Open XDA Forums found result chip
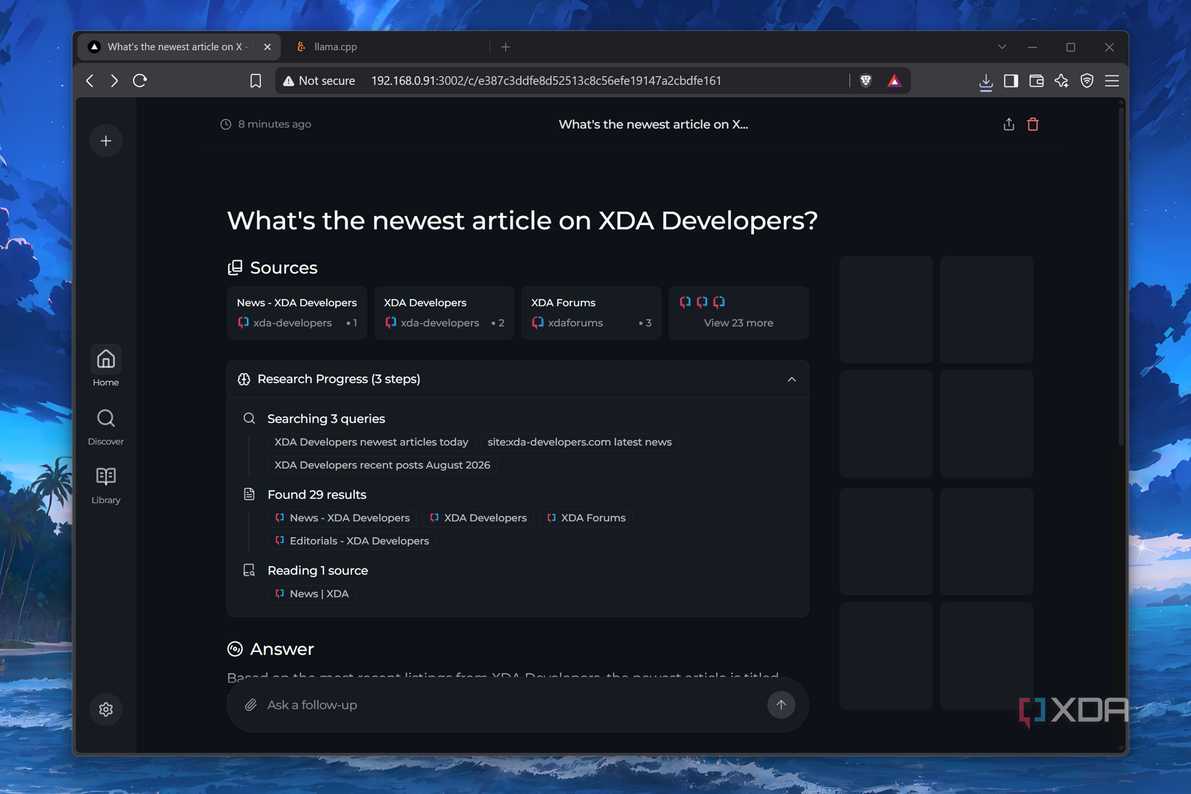The width and height of the screenshot is (1191, 794). (586, 518)
